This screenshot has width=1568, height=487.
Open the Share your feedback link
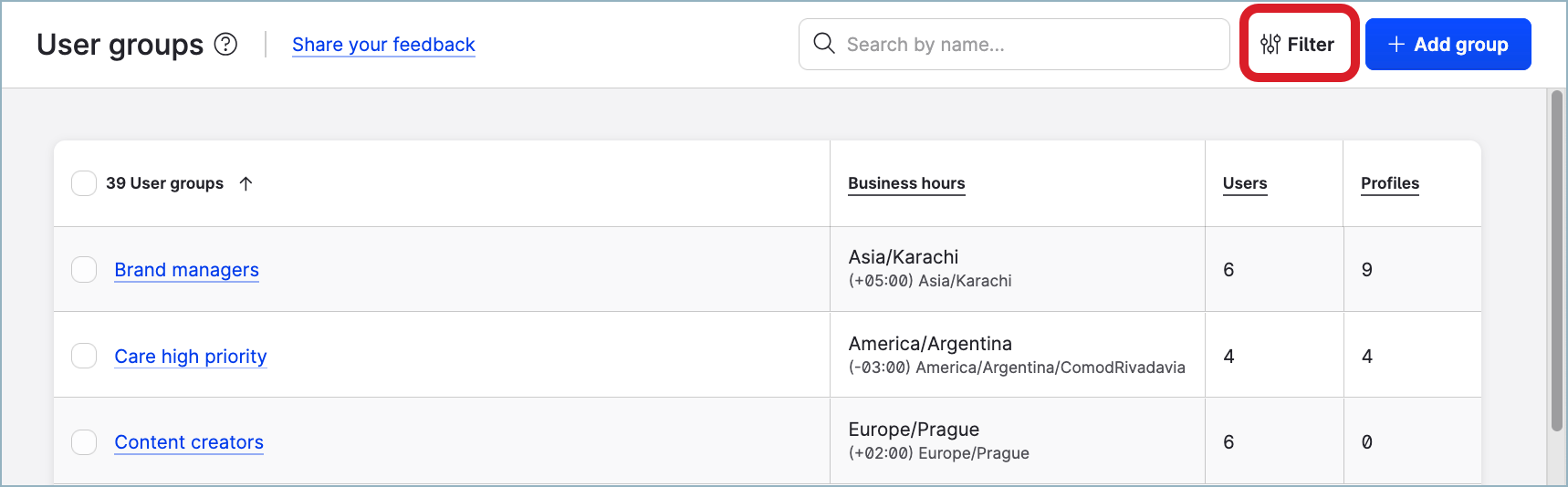click(383, 45)
